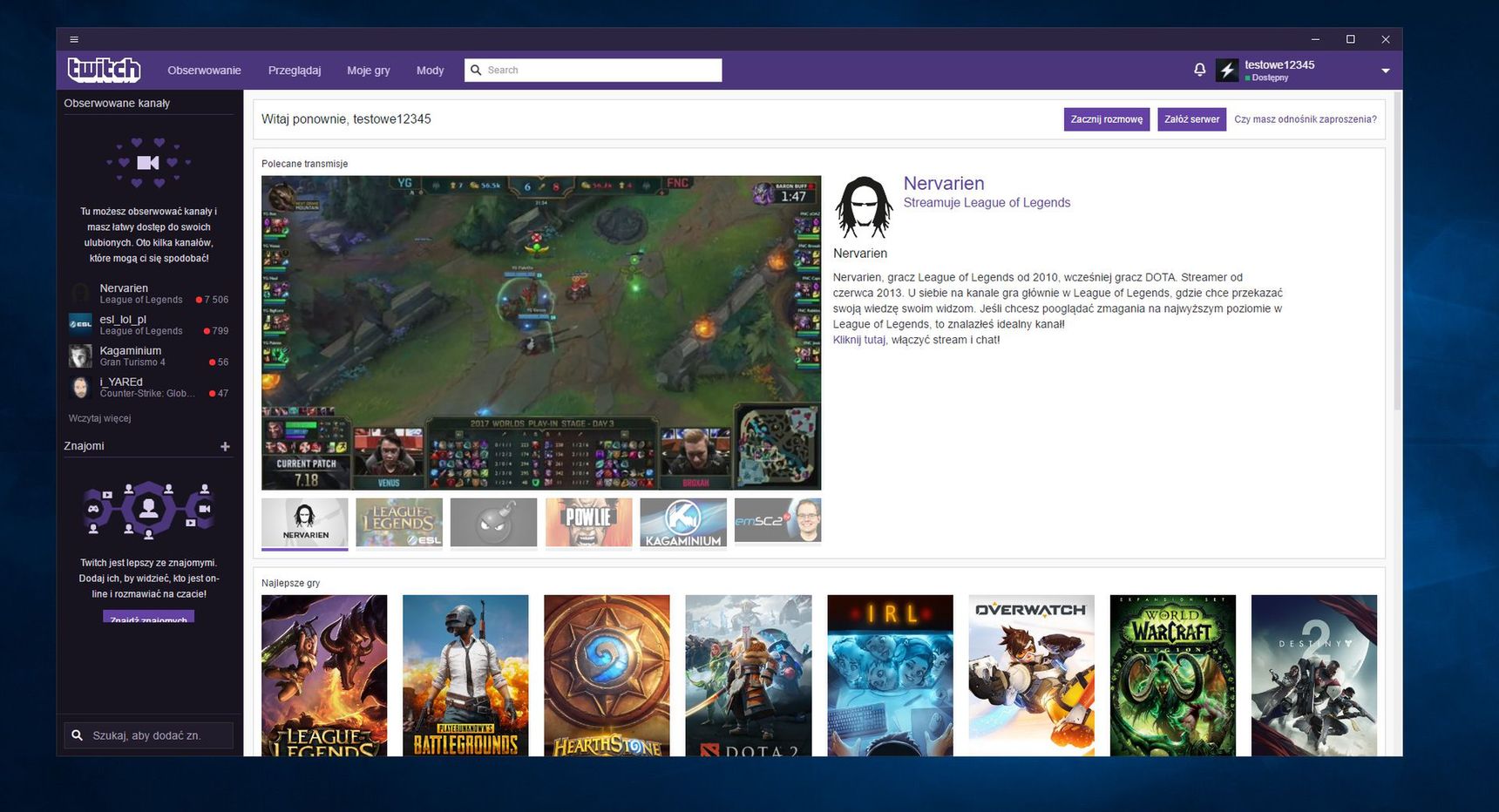Open Obserwowanie menu item
Screen dimensions: 1499x812
[204, 71]
